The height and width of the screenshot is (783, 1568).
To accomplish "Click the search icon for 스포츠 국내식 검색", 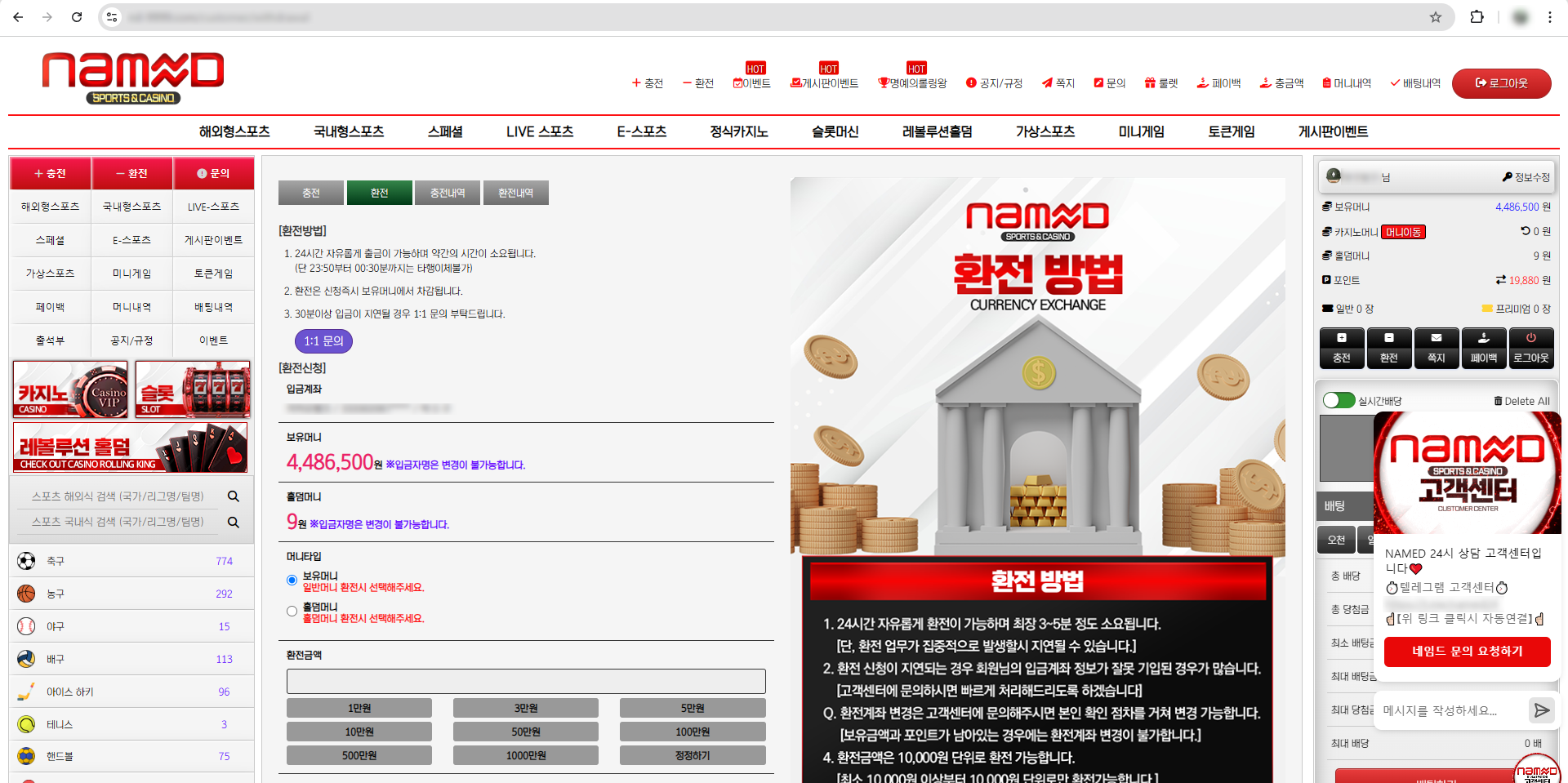I will pyautogui.click(x=234, y=522).
